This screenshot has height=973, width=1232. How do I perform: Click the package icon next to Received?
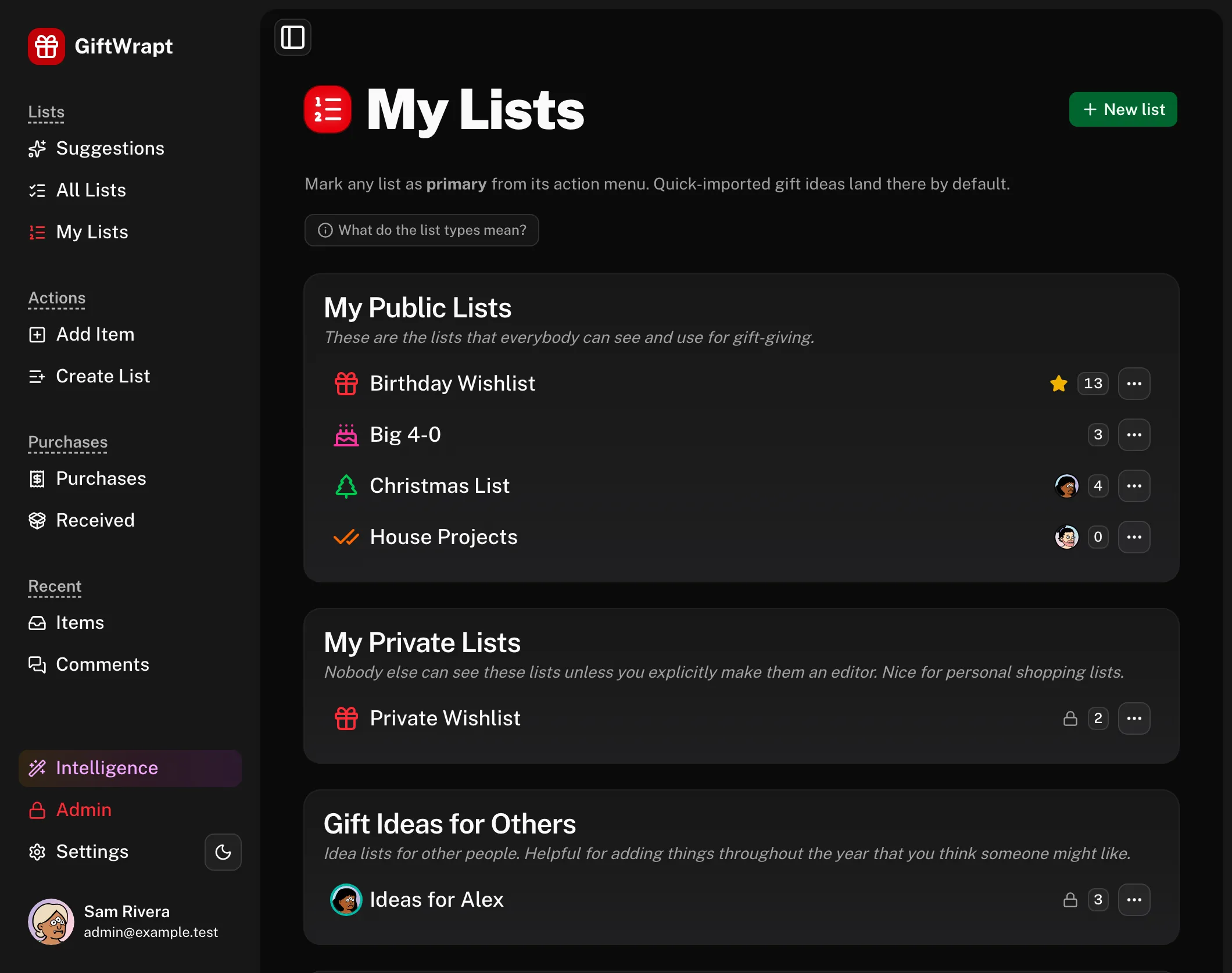pos(37,521)
